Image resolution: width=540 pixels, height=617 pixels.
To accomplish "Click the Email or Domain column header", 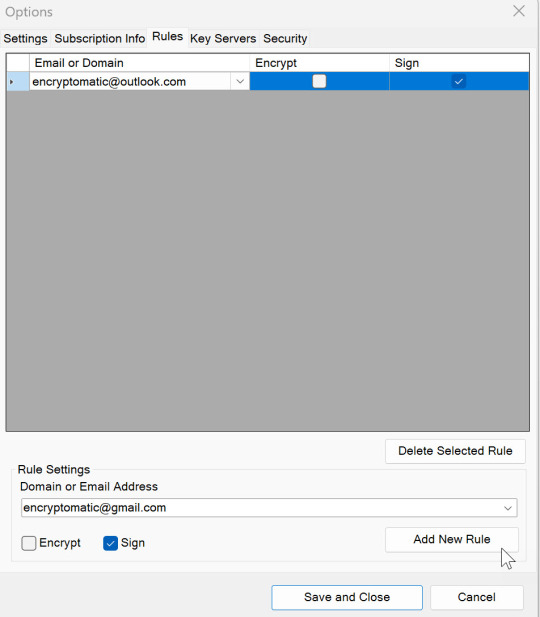I will coord(139,63).
